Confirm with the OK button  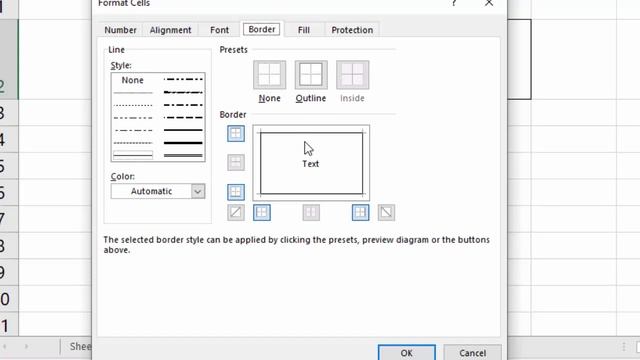click(407, 353)
